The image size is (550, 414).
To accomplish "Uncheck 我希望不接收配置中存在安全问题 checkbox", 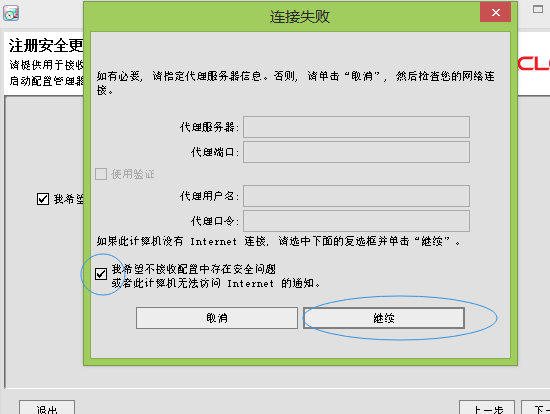I will pos(101,274).
